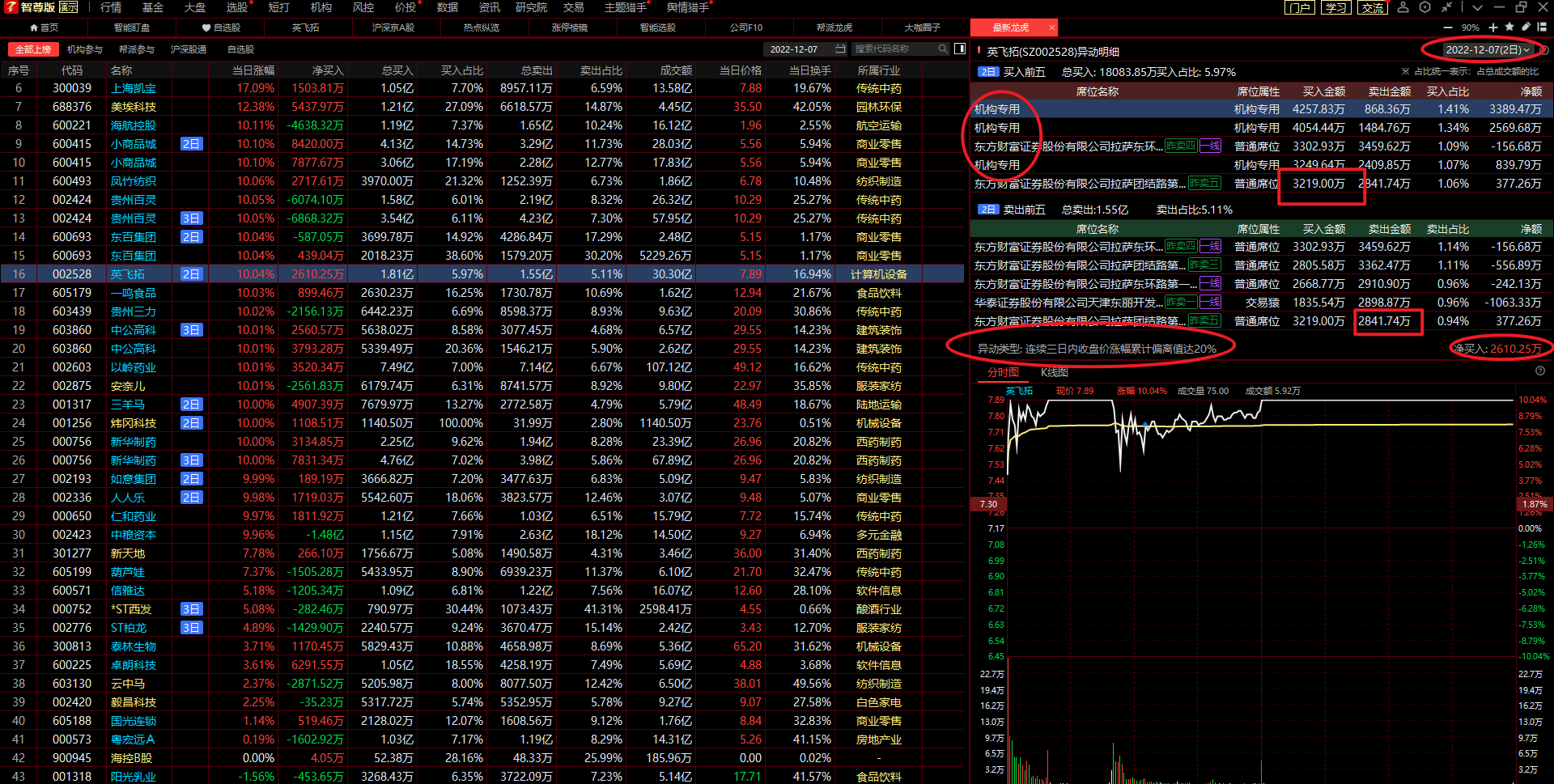Open stock 美埃科技 in the list
This screenshot has width=1554, height=784.
pos(134,107)
